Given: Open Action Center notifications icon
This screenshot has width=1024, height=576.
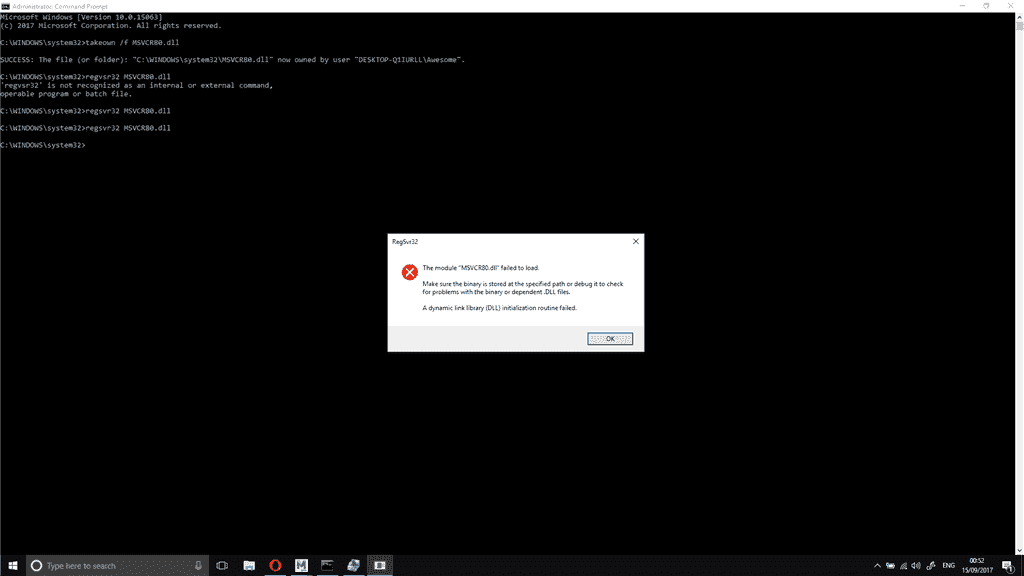Looking at the screenshot, I should (1008, 566).
